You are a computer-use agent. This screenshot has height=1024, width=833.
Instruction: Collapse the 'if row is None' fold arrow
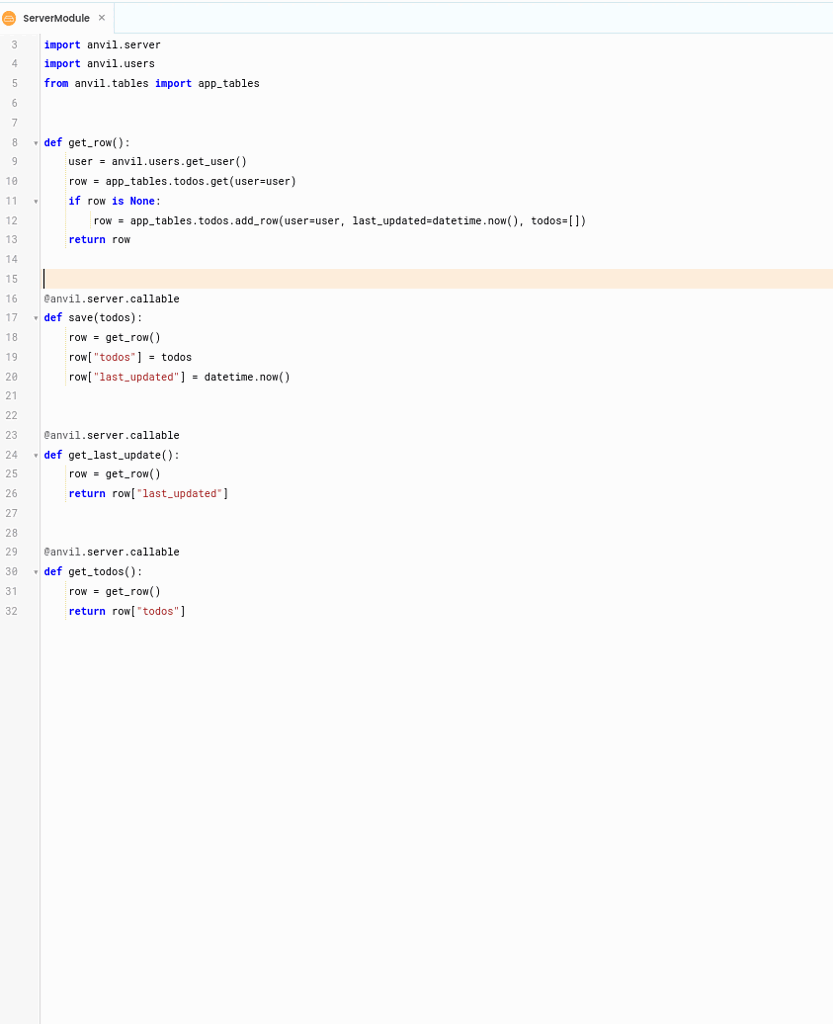(x=36, y=202)
